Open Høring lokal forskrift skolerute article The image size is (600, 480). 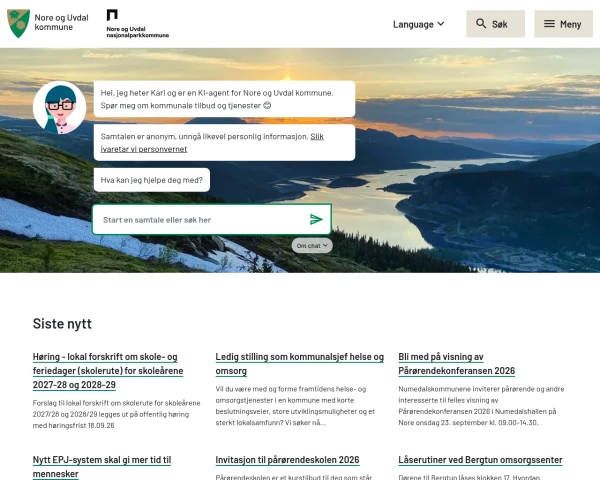pyautogui.click(x=108, y=371)
